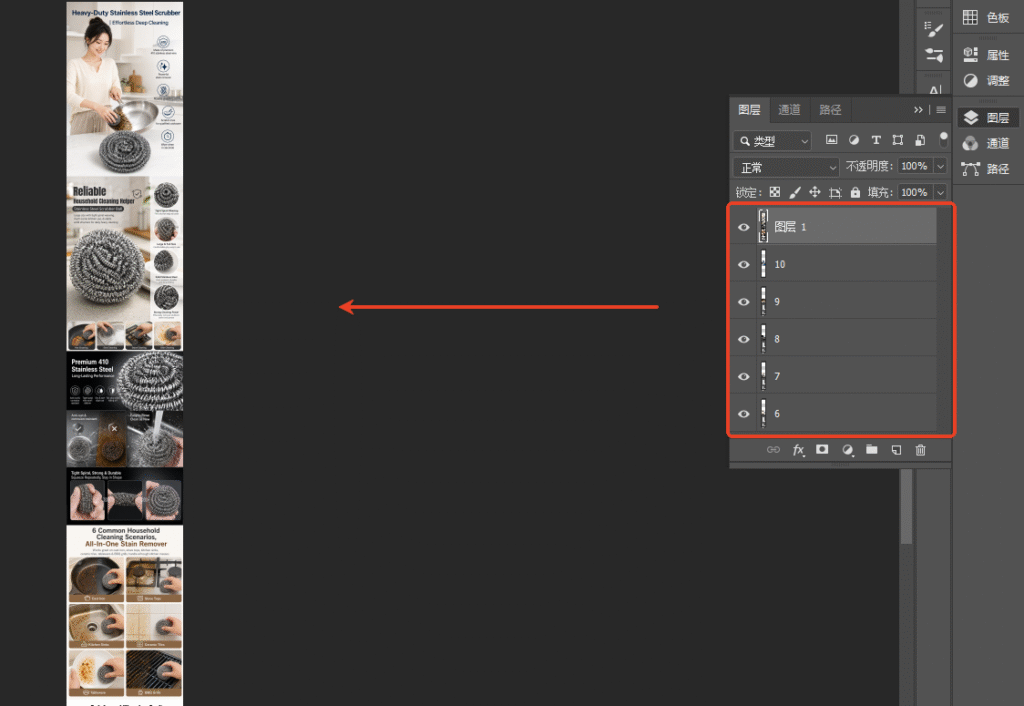Click the link layers icon

(x=773, y=449)
